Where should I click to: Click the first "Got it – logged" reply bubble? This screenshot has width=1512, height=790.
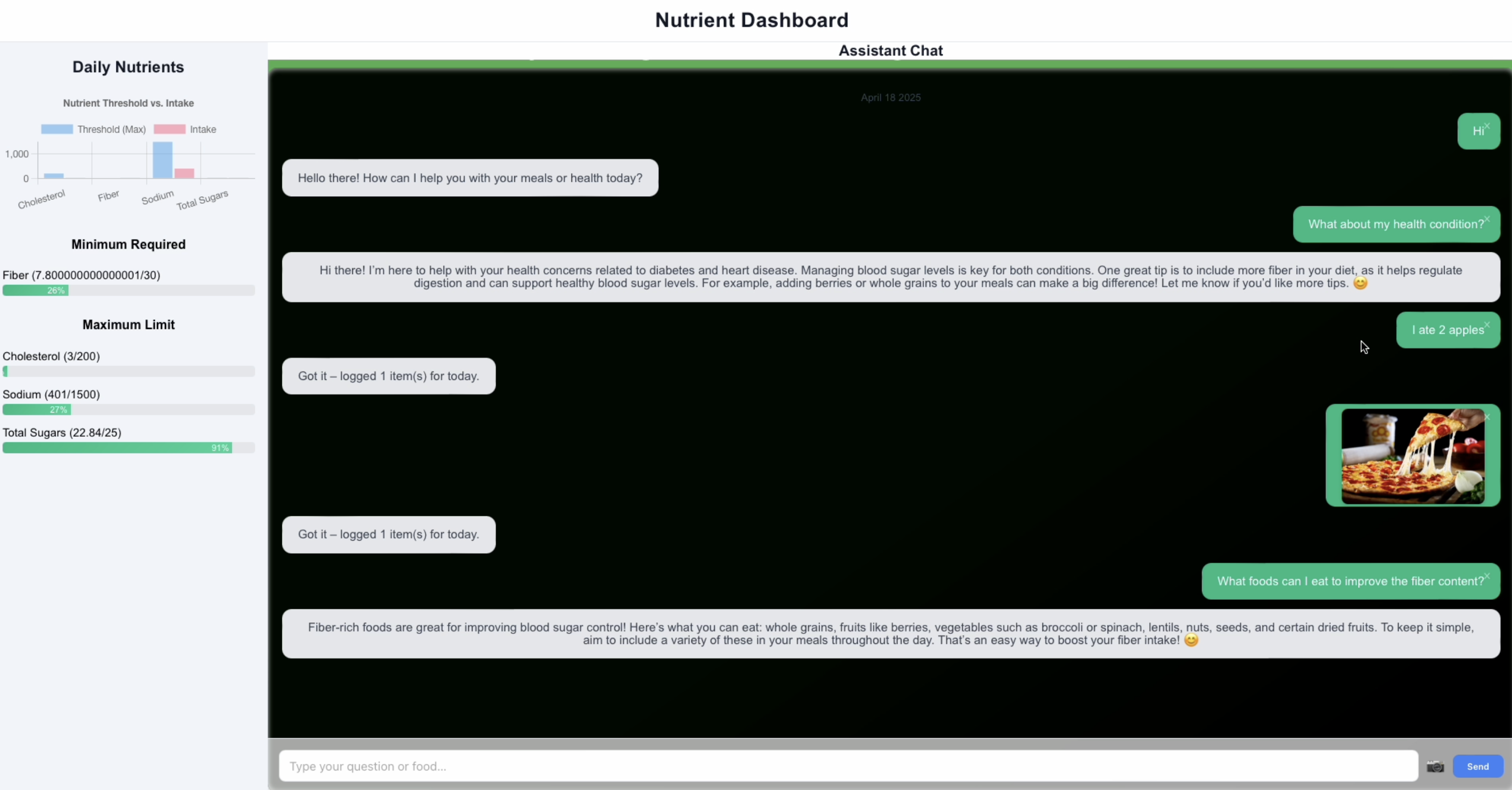(389, 376)
